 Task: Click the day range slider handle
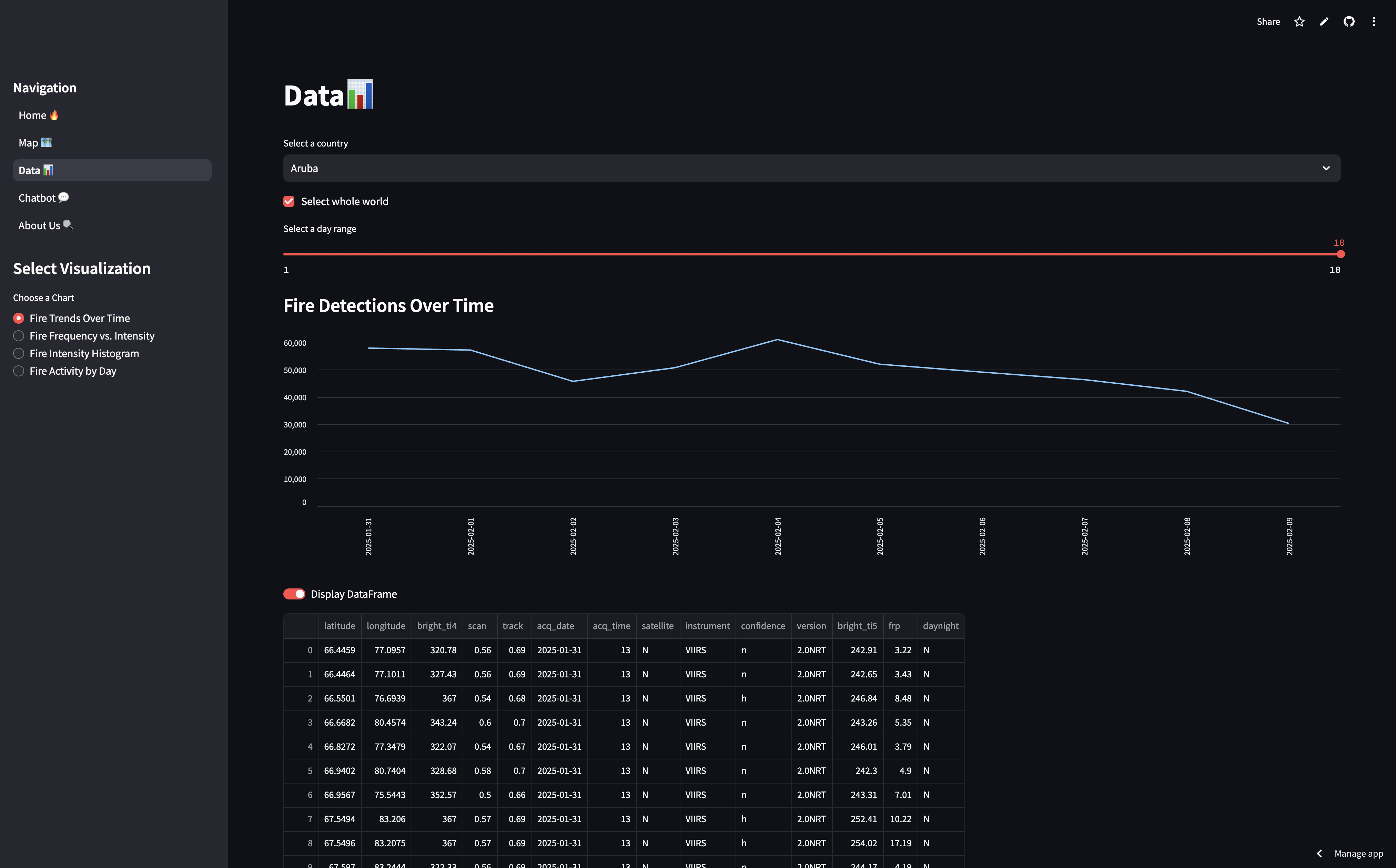click(1340, 254)
